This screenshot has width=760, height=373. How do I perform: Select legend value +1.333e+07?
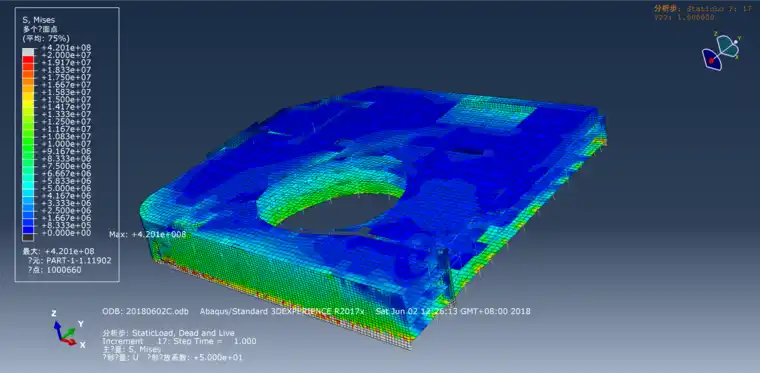[x=66, y=114]
